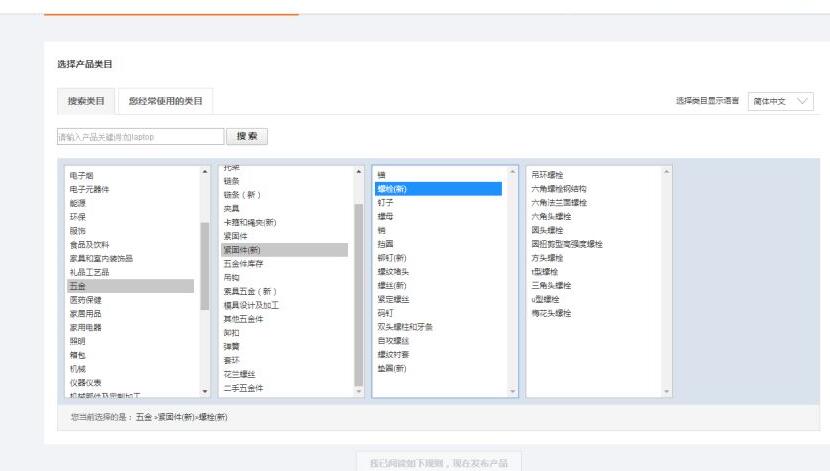The image size is (830, 471).
Task: Choose 方头螺栓 bolt type
Action: 547,258
